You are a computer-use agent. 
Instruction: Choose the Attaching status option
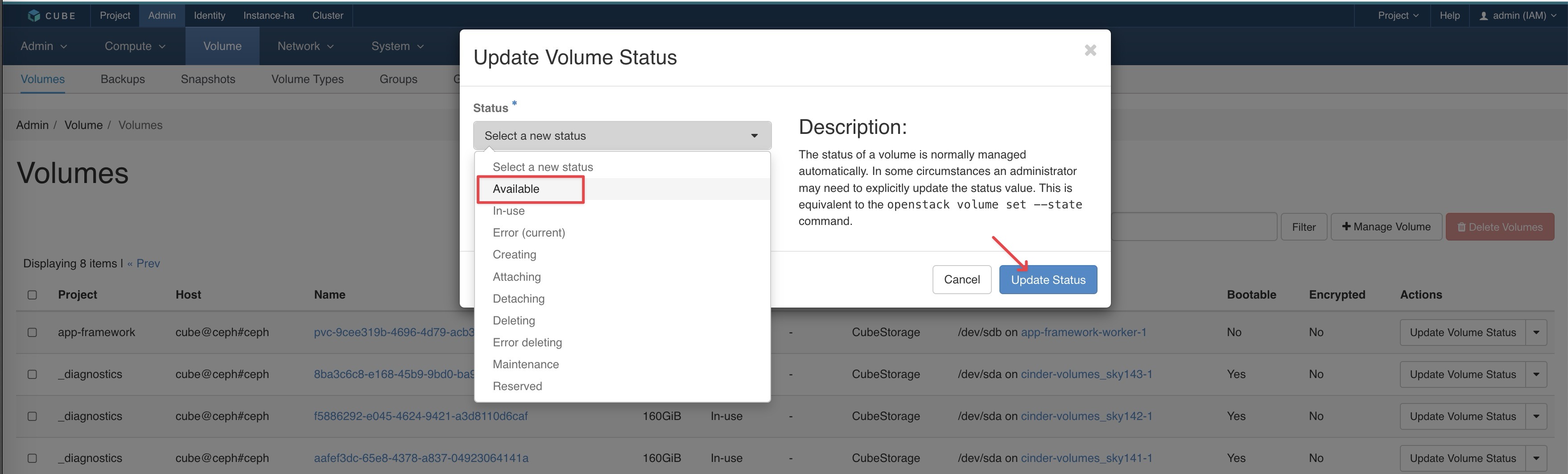pos(622,277)
